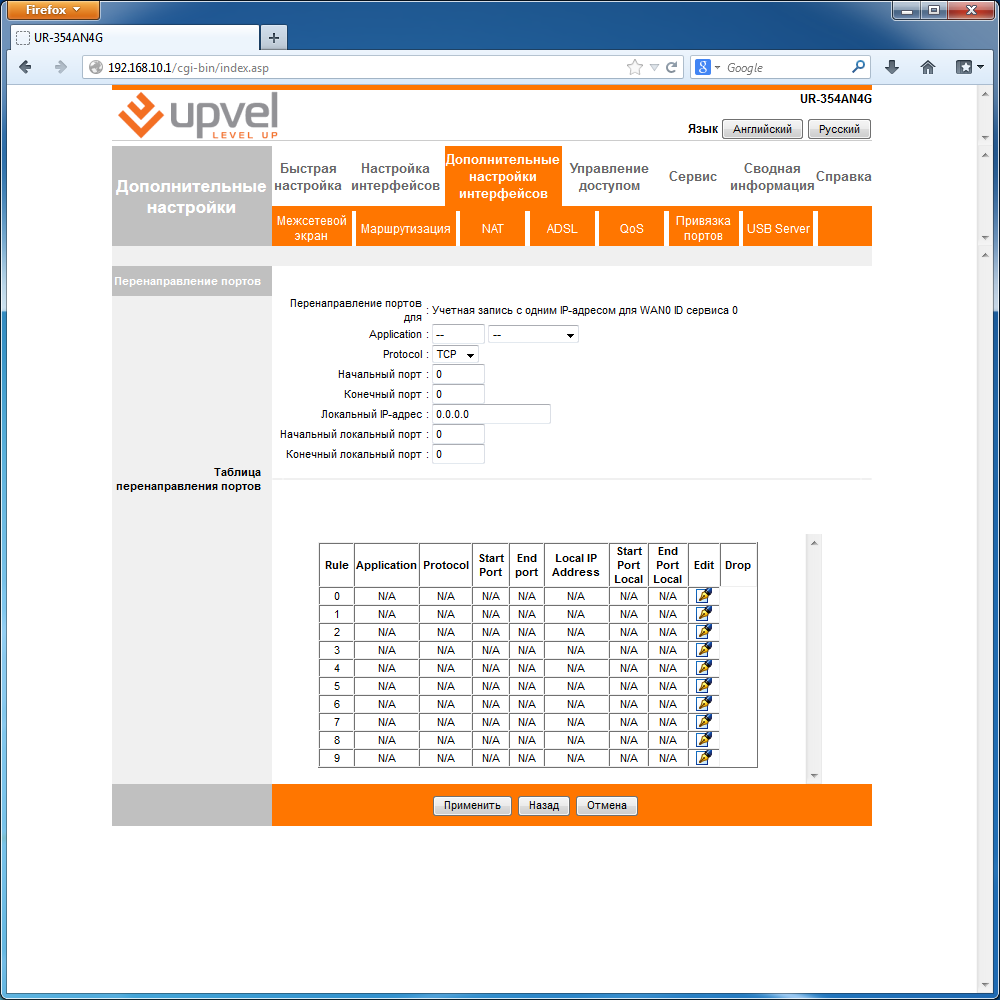Show URL history dropdown arrow

click(654, 67)
